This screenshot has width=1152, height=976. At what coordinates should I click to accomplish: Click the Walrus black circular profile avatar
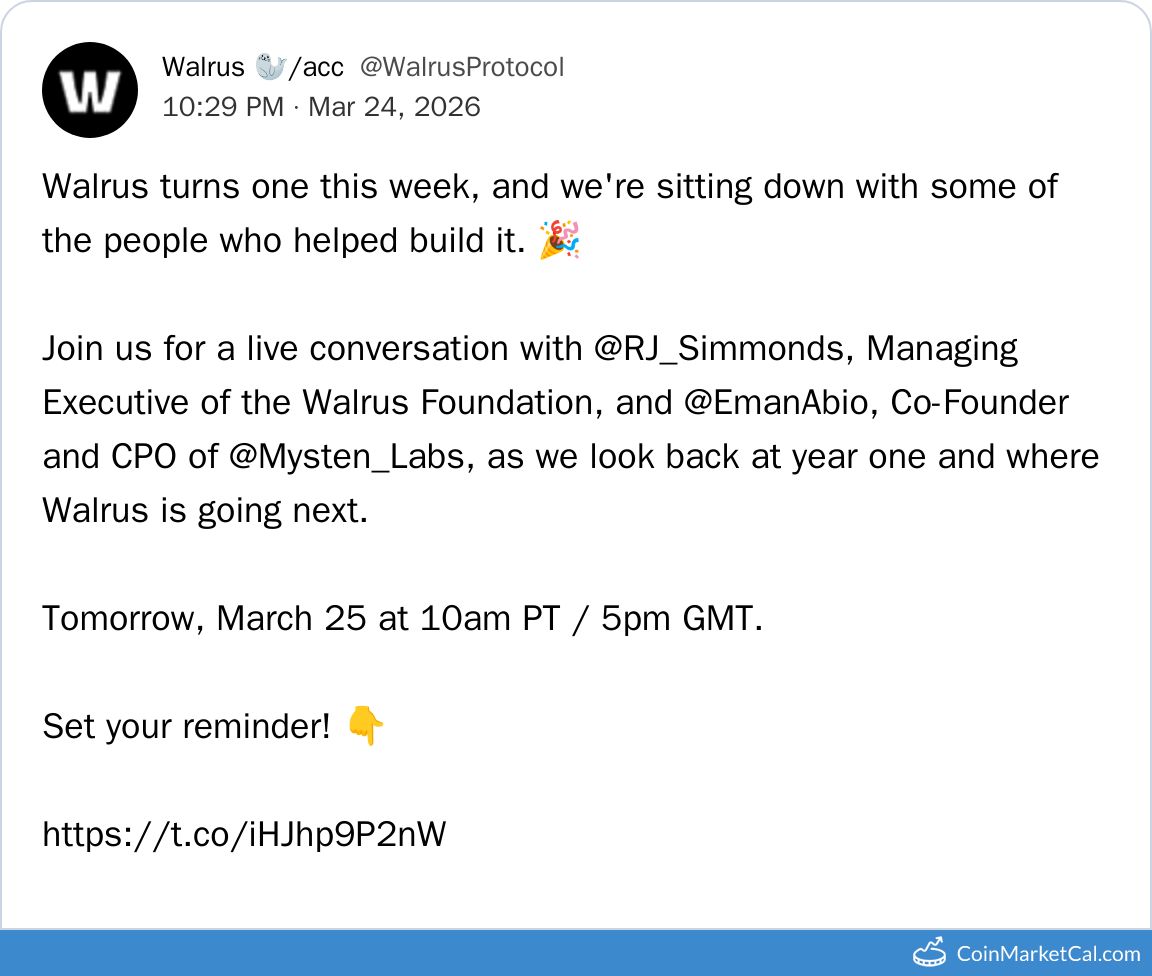(90, 90)
